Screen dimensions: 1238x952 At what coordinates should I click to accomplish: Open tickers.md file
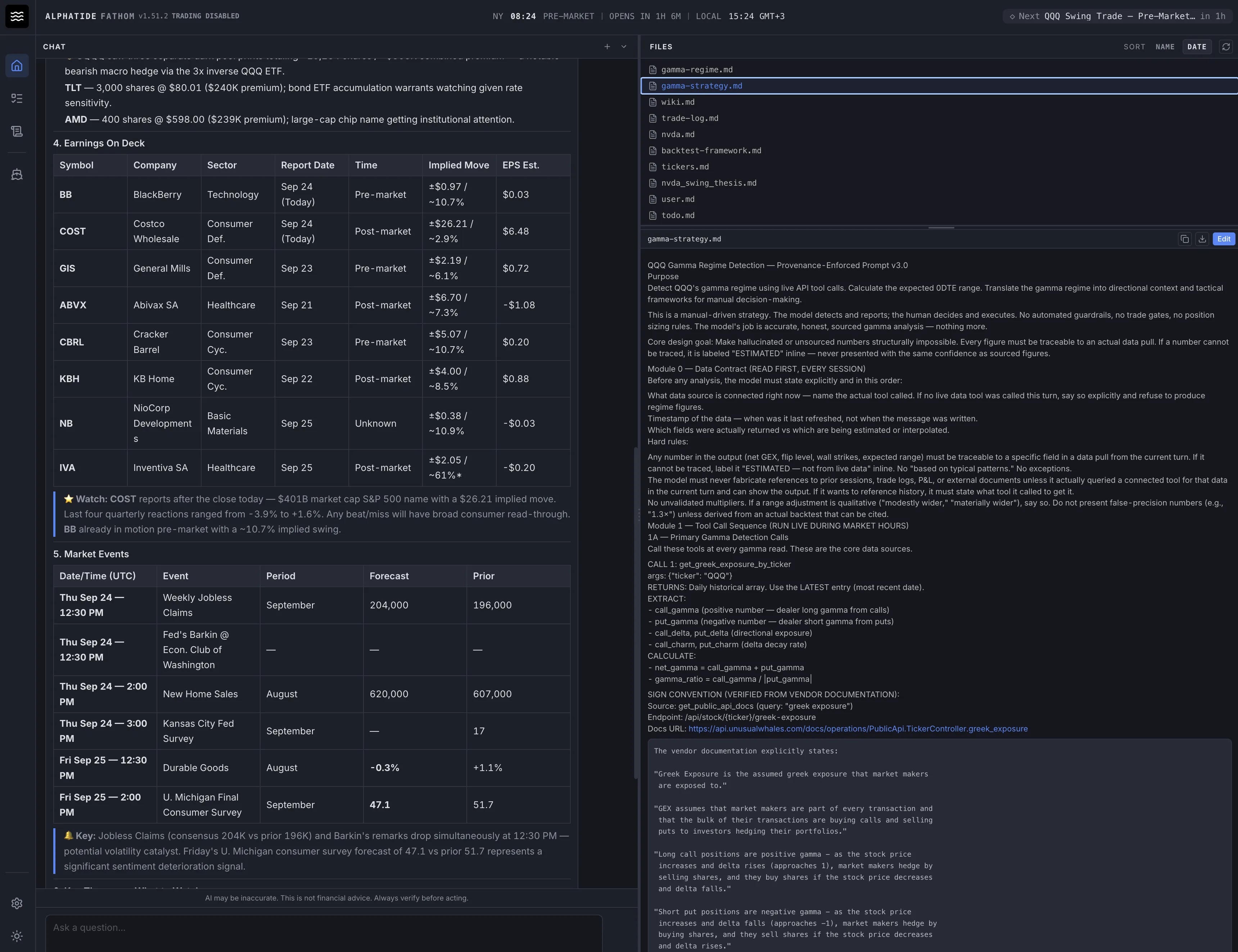939,167
